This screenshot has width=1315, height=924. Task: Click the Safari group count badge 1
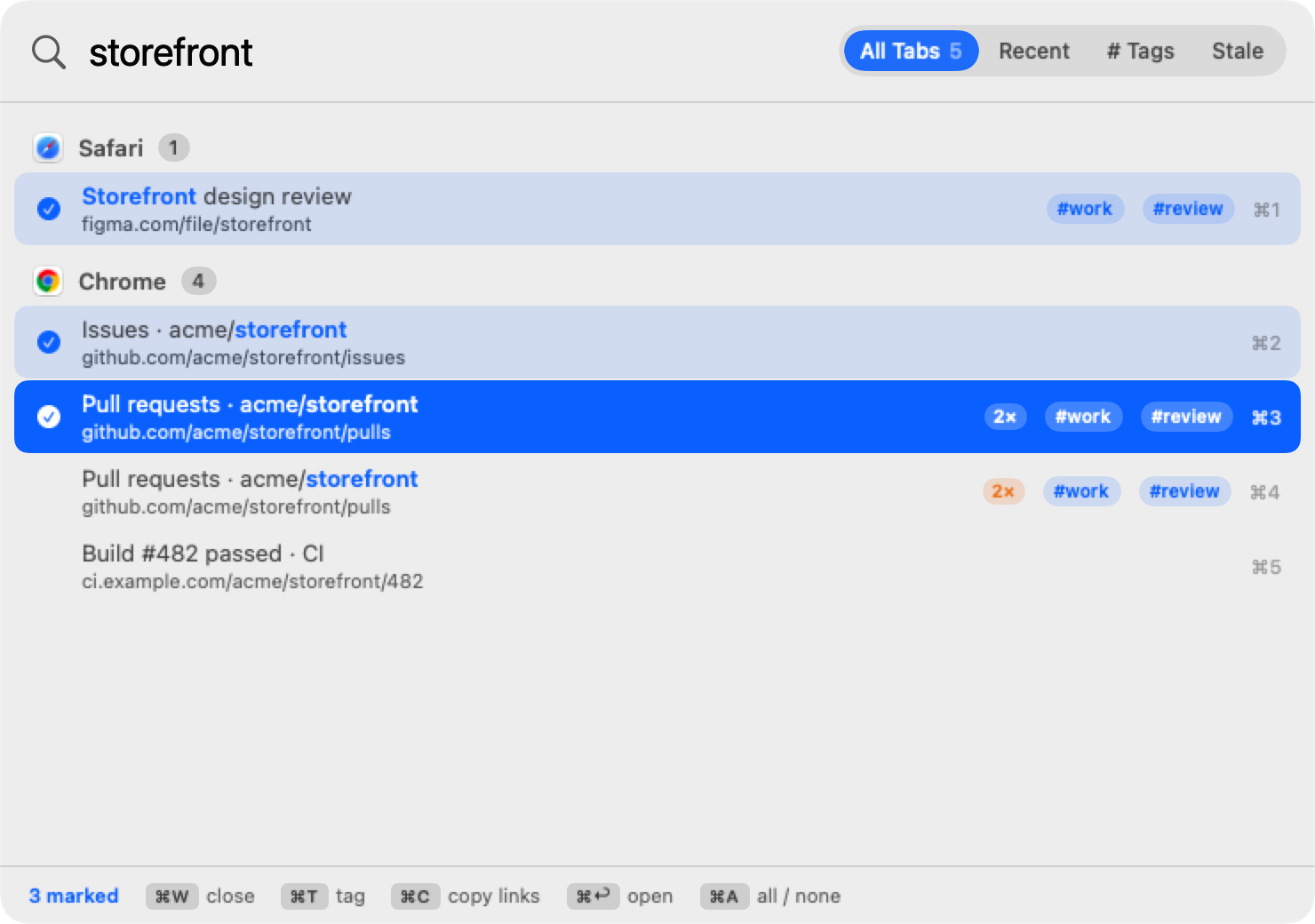point(174,147)
